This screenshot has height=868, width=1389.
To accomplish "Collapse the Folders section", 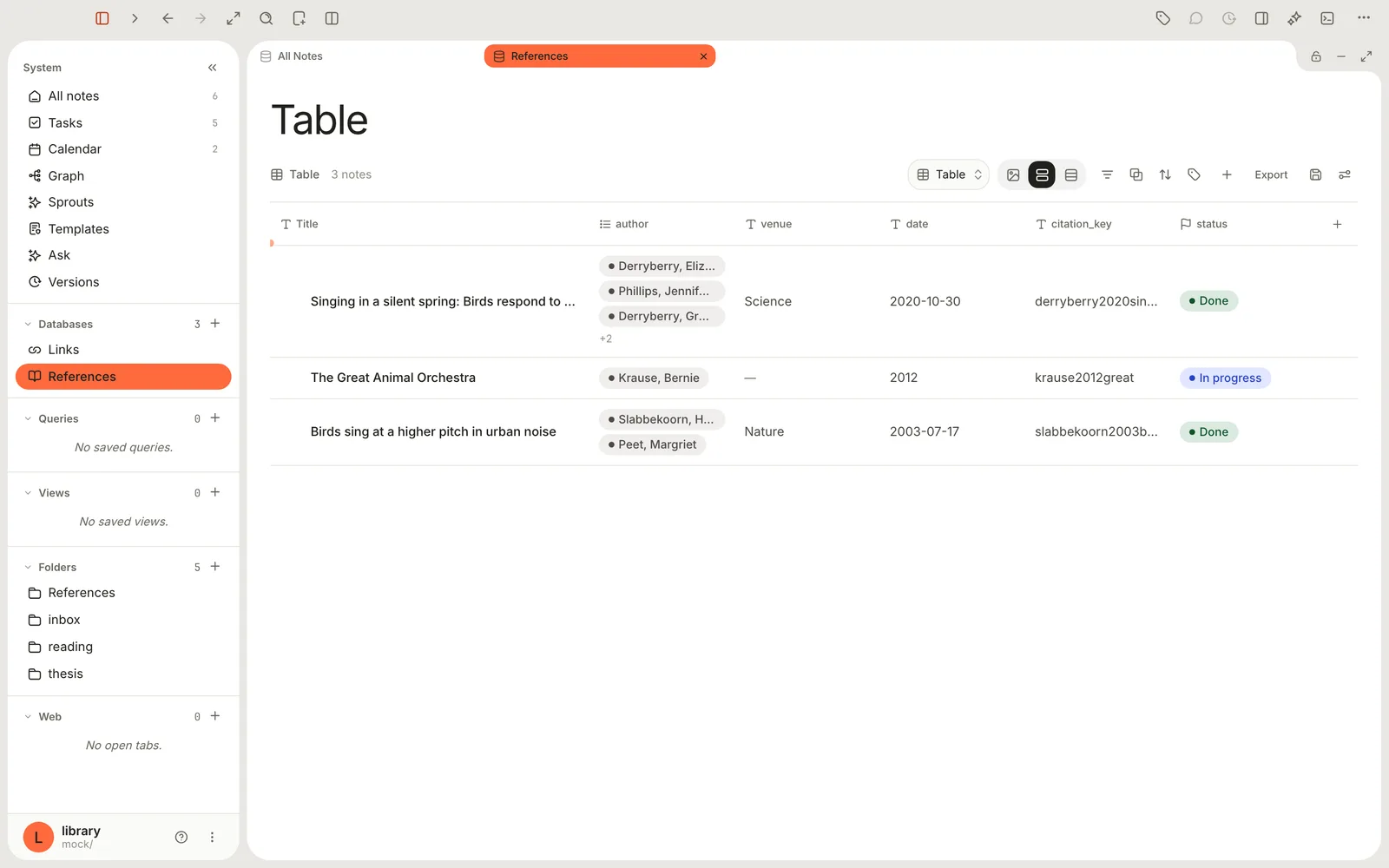I will (x=28, y=568).
